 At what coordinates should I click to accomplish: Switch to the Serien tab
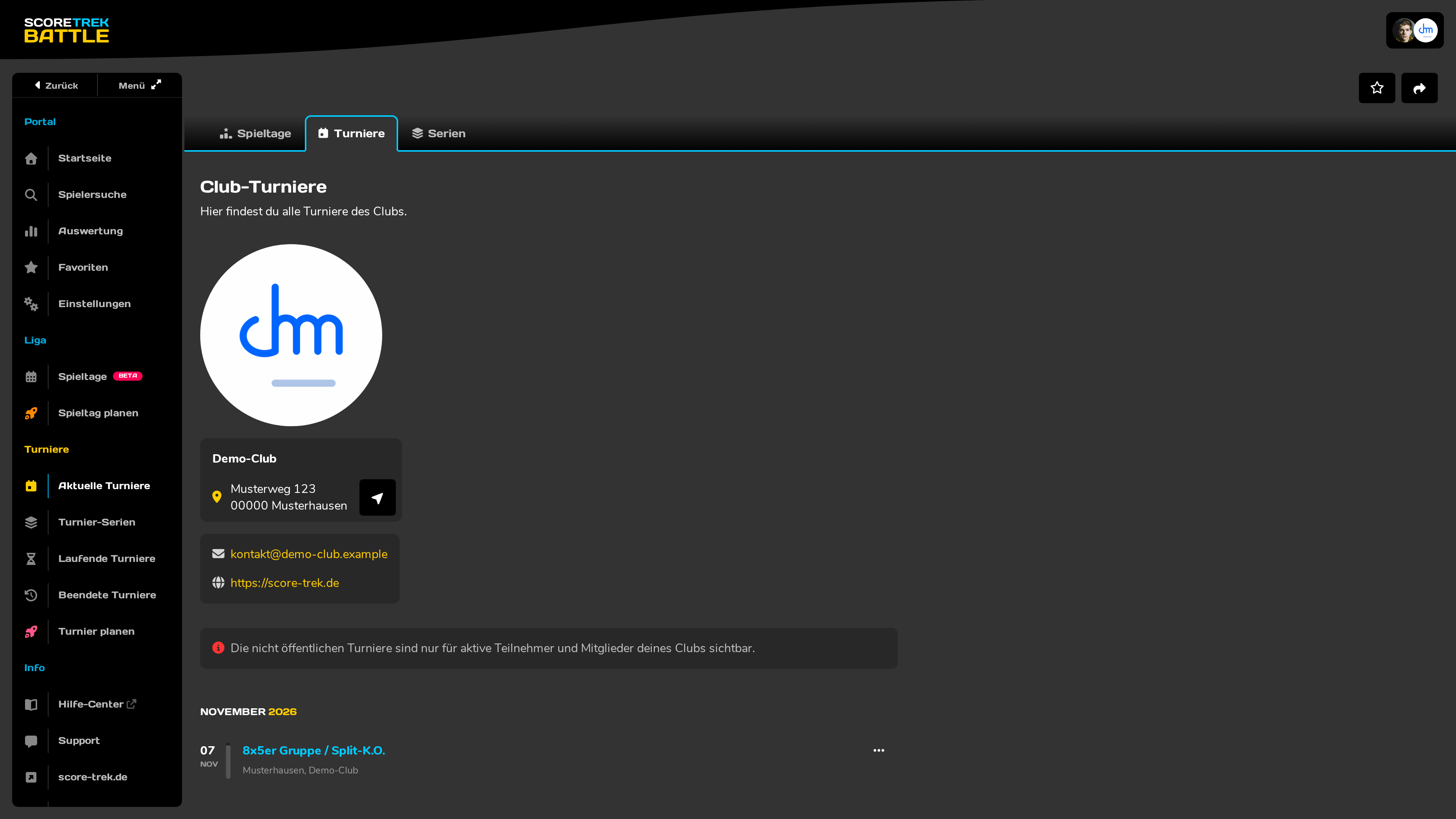click(x=439, y=133)
